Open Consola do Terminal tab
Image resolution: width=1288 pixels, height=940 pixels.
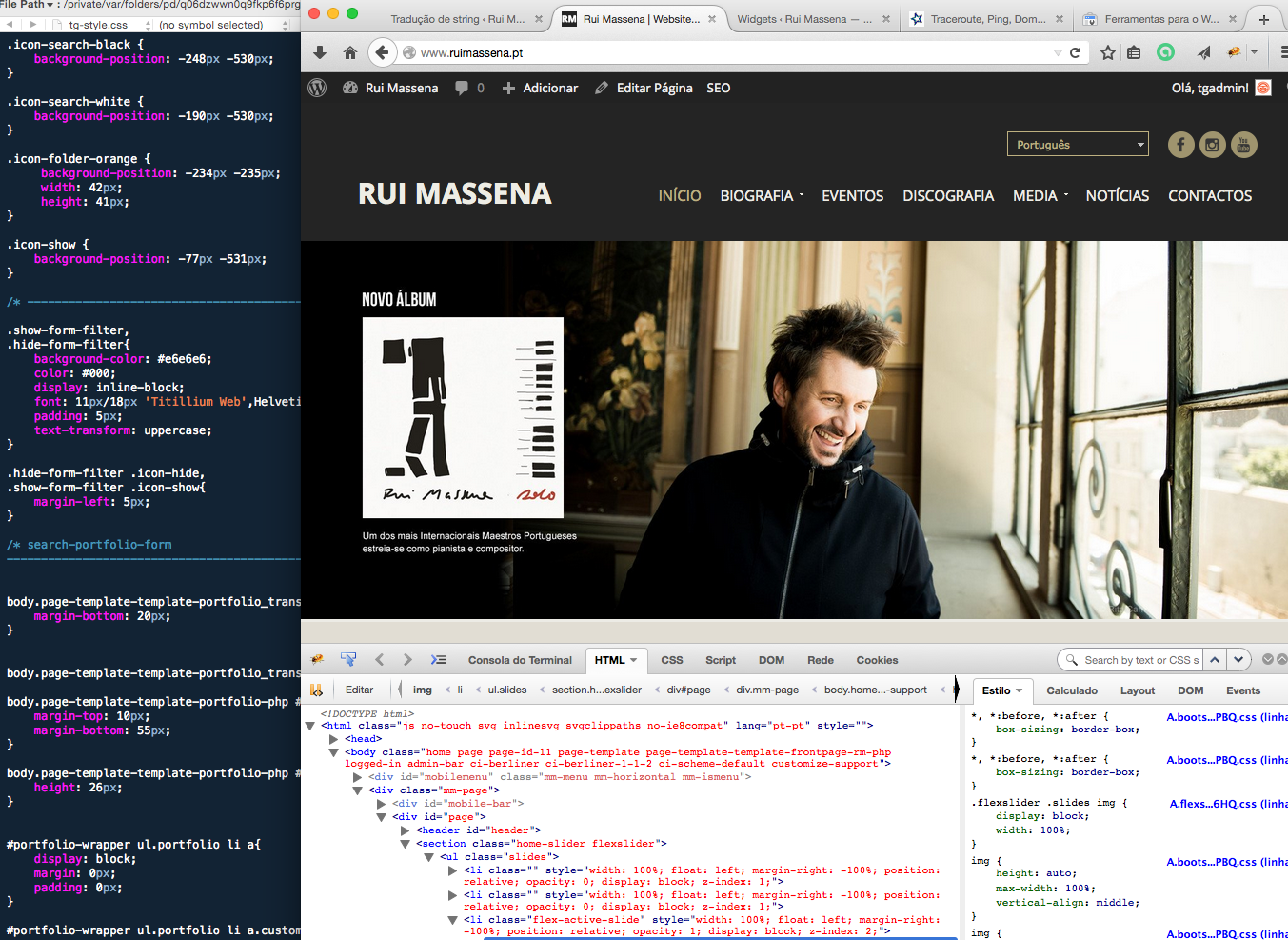coord(520,660)
